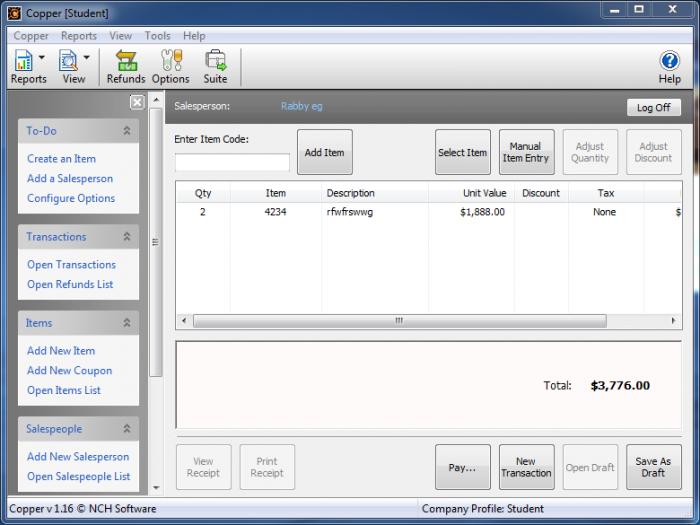Collapse the Salespeople section
This screenshot has height=525, width=700.
click(x=127, y=429)
